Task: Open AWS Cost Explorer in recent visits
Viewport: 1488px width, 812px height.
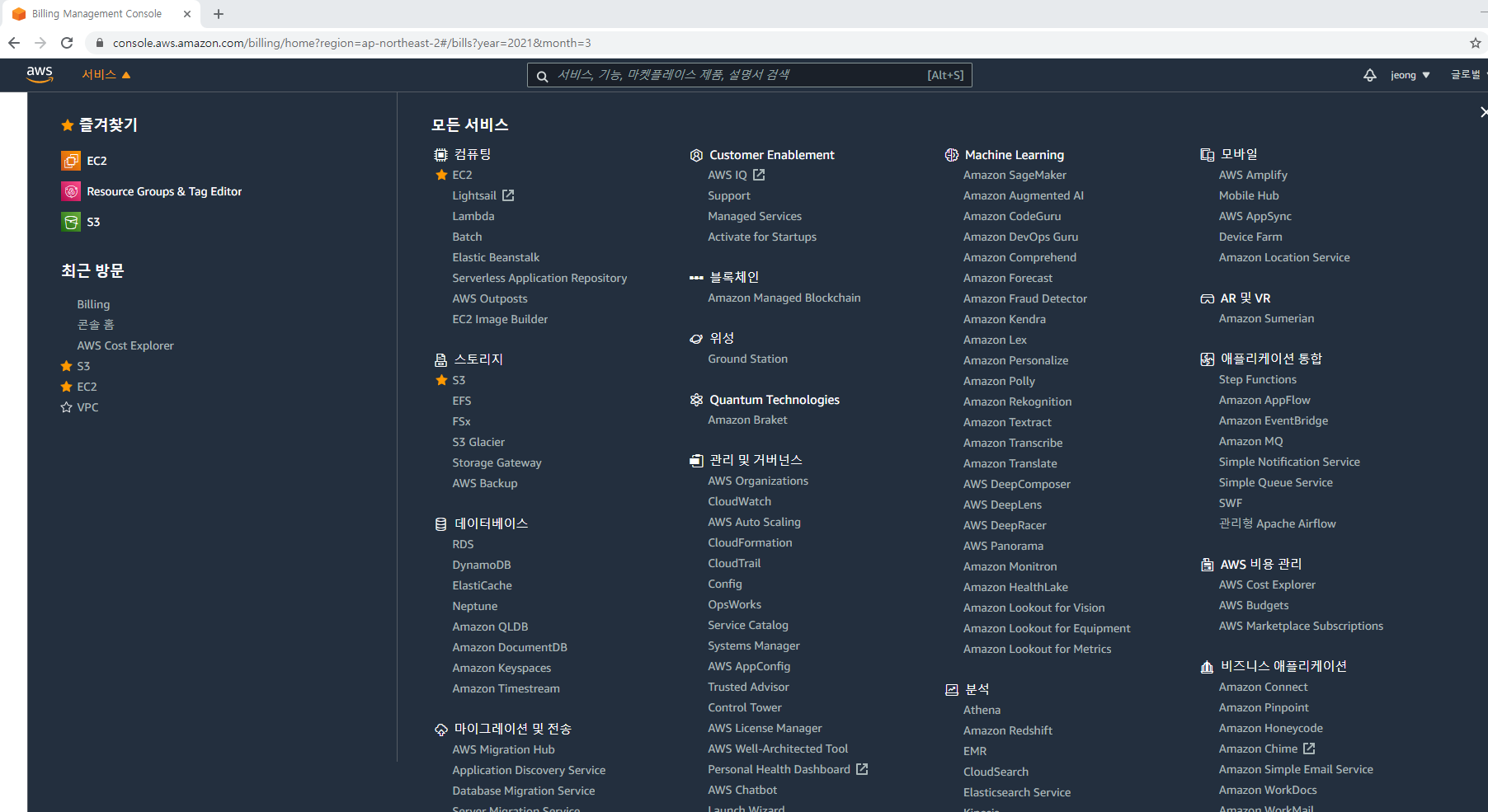Action: pos(125,345)
